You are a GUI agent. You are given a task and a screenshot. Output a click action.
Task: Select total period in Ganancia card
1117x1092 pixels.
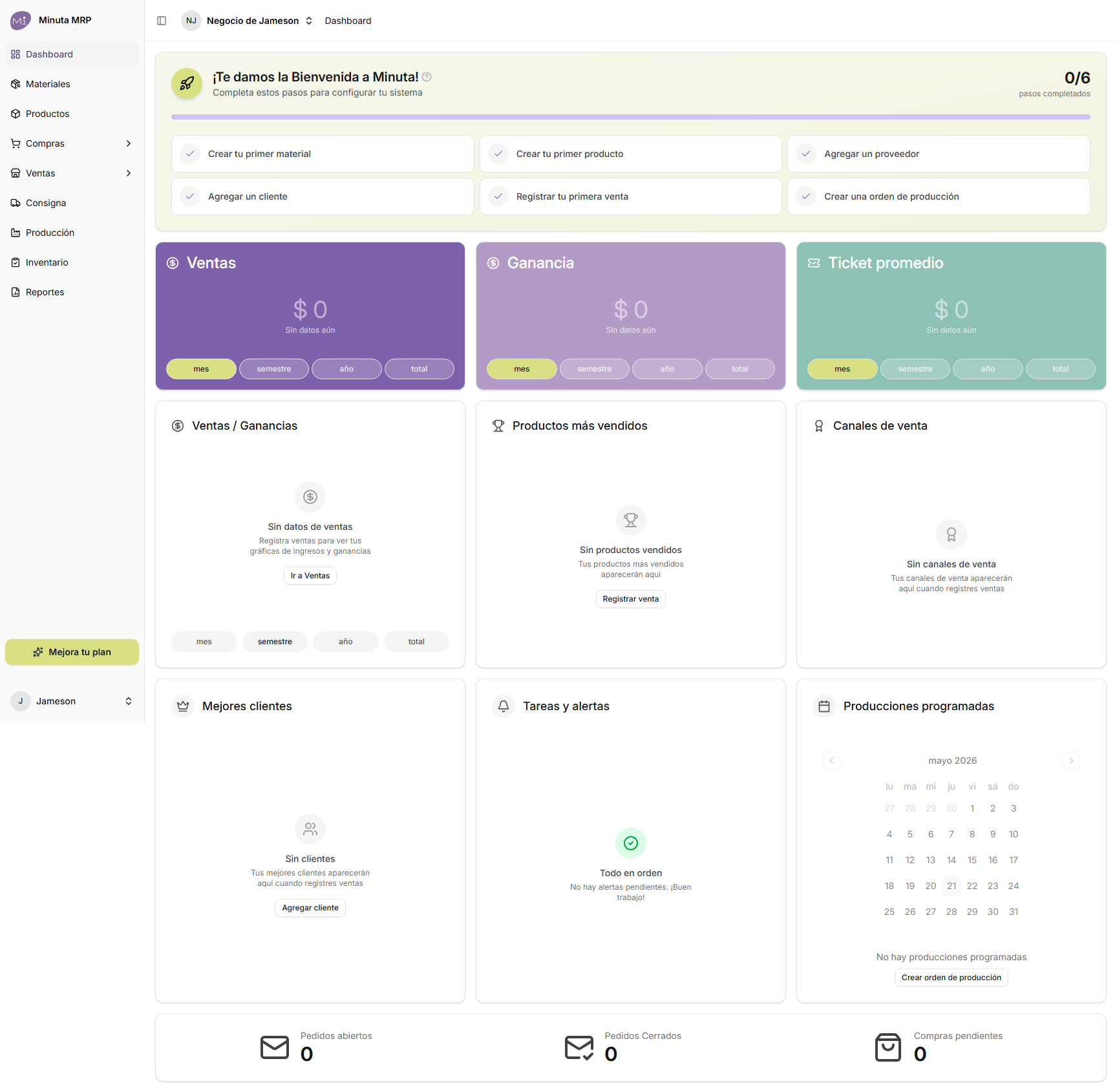pyautogui.click(x=740, y=369)
